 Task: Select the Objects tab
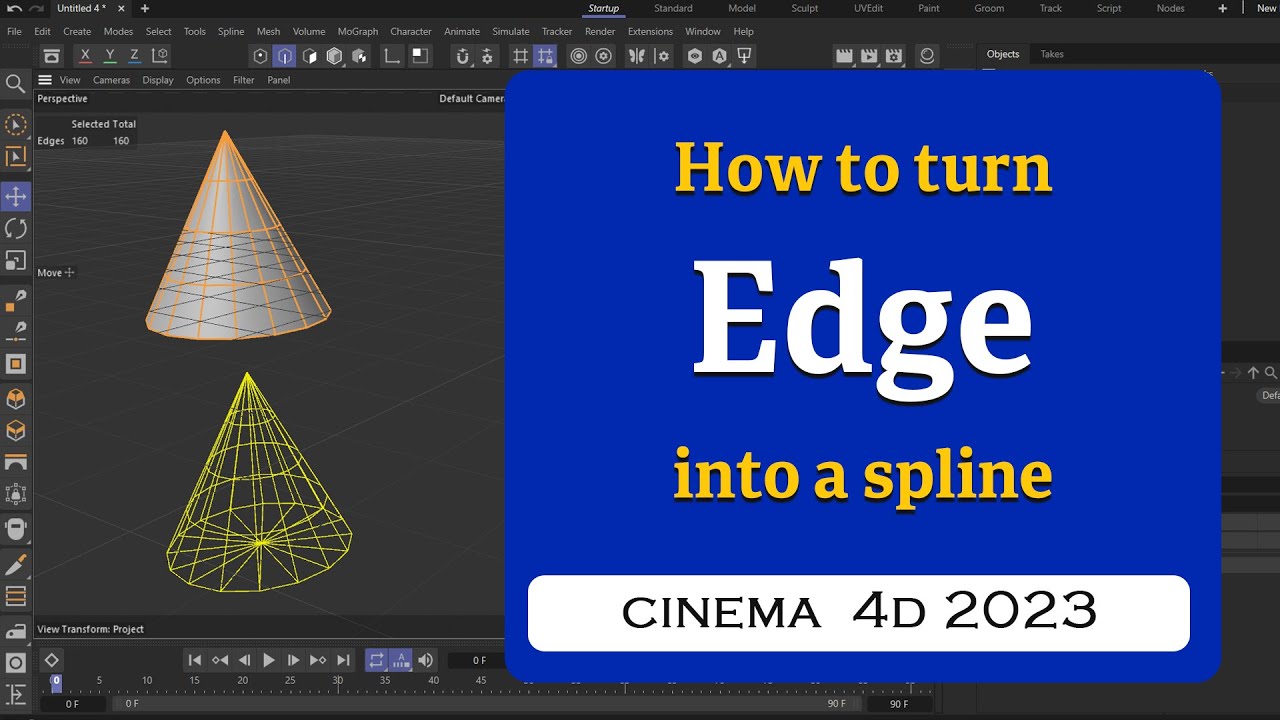tap(1003, 54)
